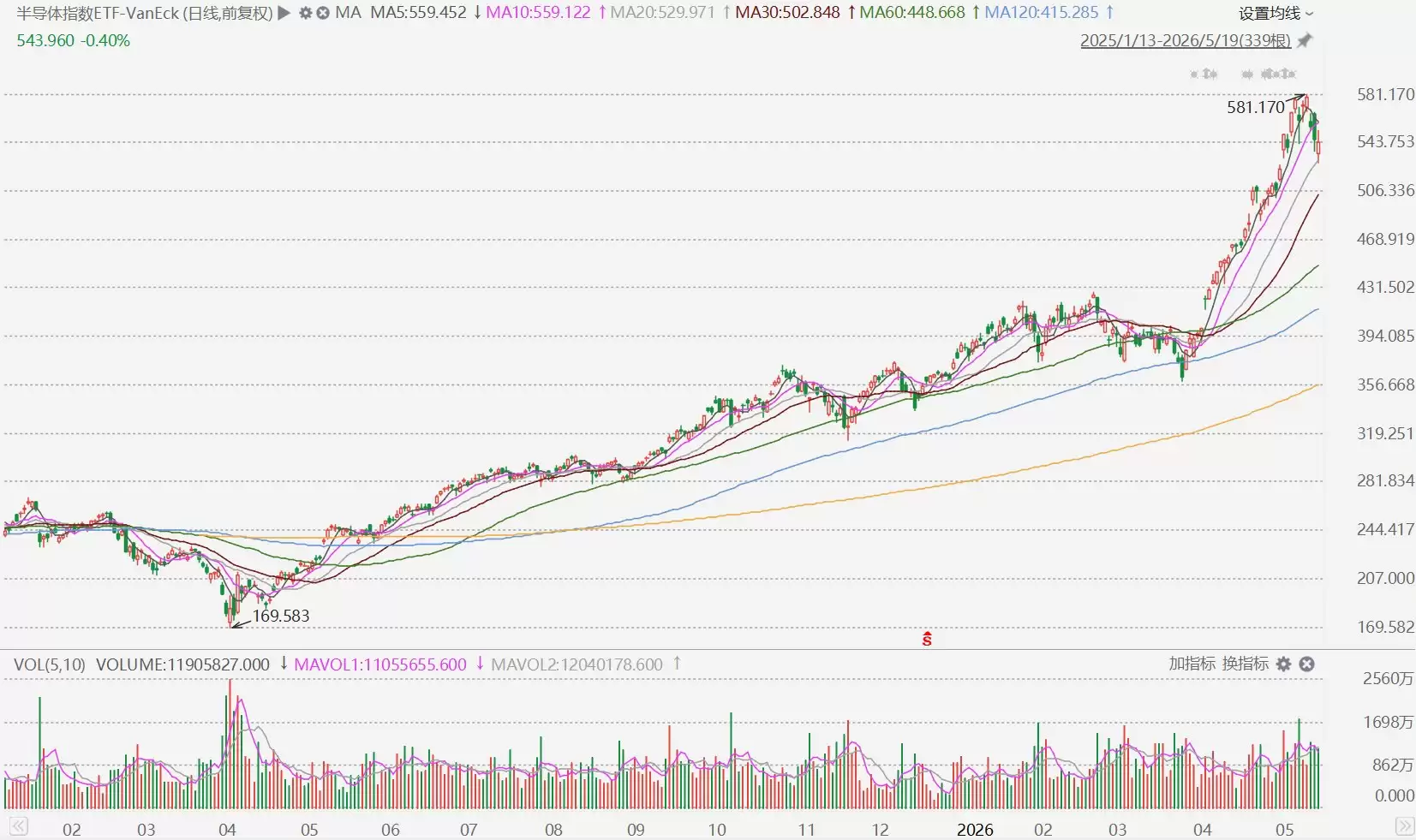Click the MA5:559.452 value
1416x840 pixels.
[419, 13]
